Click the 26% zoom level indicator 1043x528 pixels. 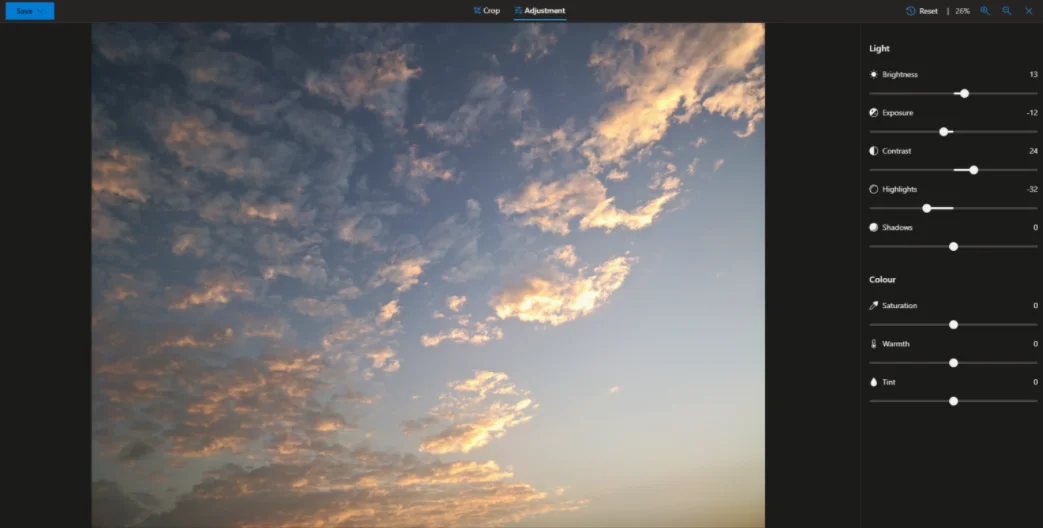click(x=962, y=11)
